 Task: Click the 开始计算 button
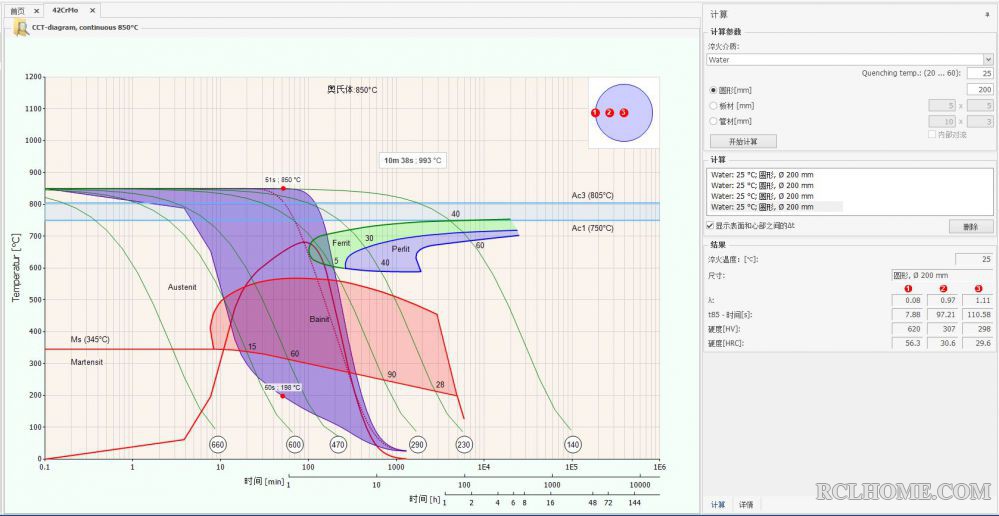pyautogui.click(x=743, y=141)
